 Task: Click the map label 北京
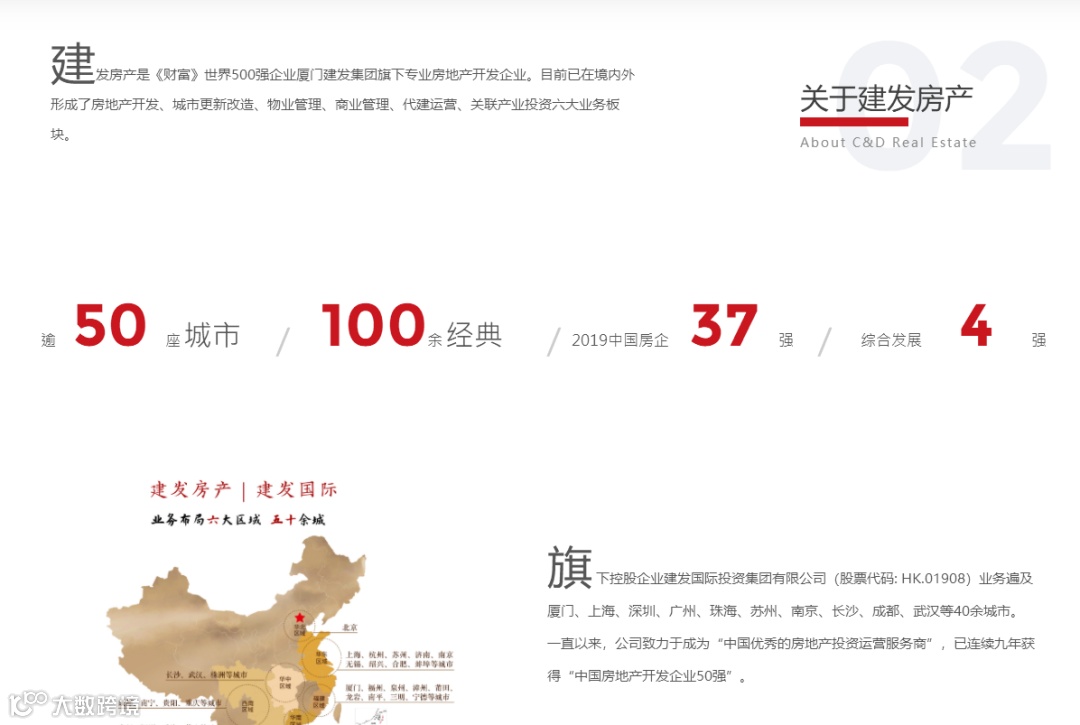coord(350,628)
